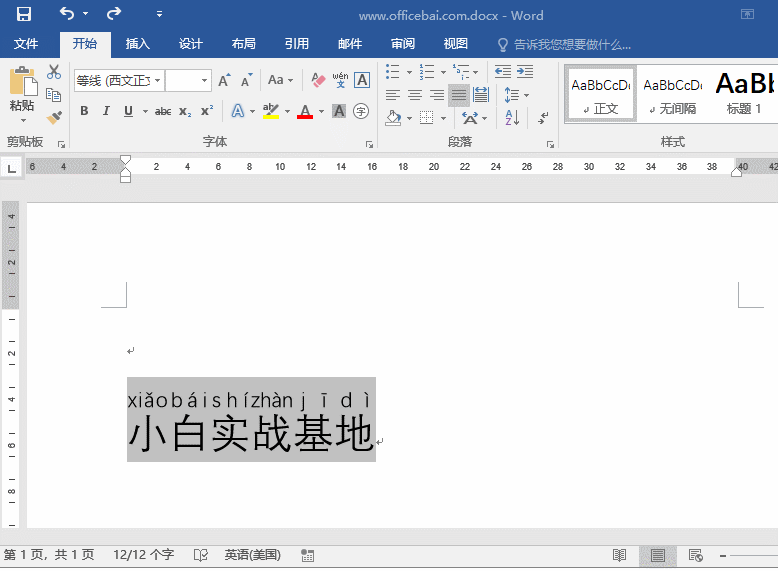The width and height of the screenshot is (778, 571).
Task: Toggle bold formatting
Action: click(84, 111)
